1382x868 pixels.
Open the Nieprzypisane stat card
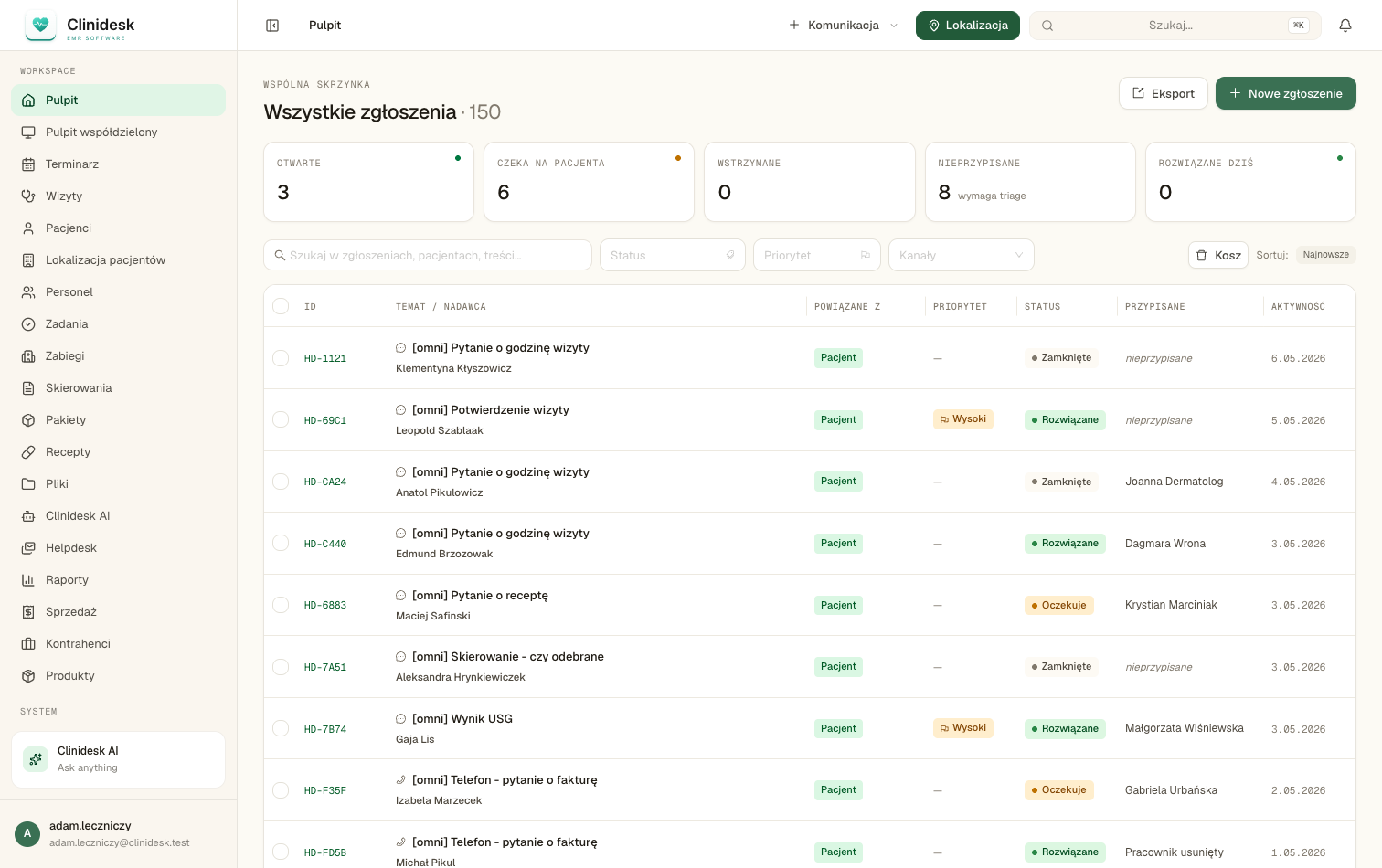(x=1030, y=182)
